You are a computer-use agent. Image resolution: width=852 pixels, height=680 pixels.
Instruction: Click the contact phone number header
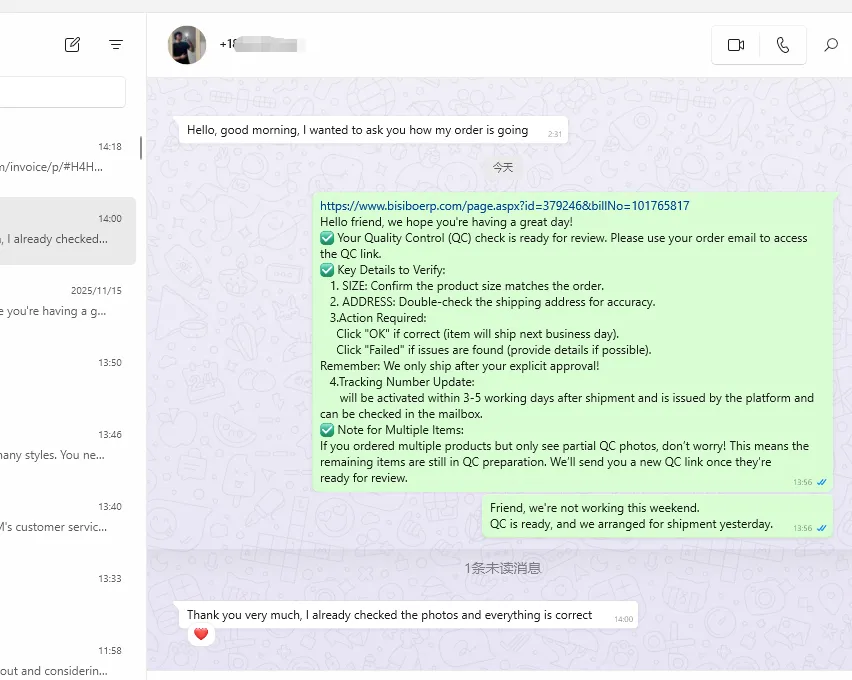(262, 45)
